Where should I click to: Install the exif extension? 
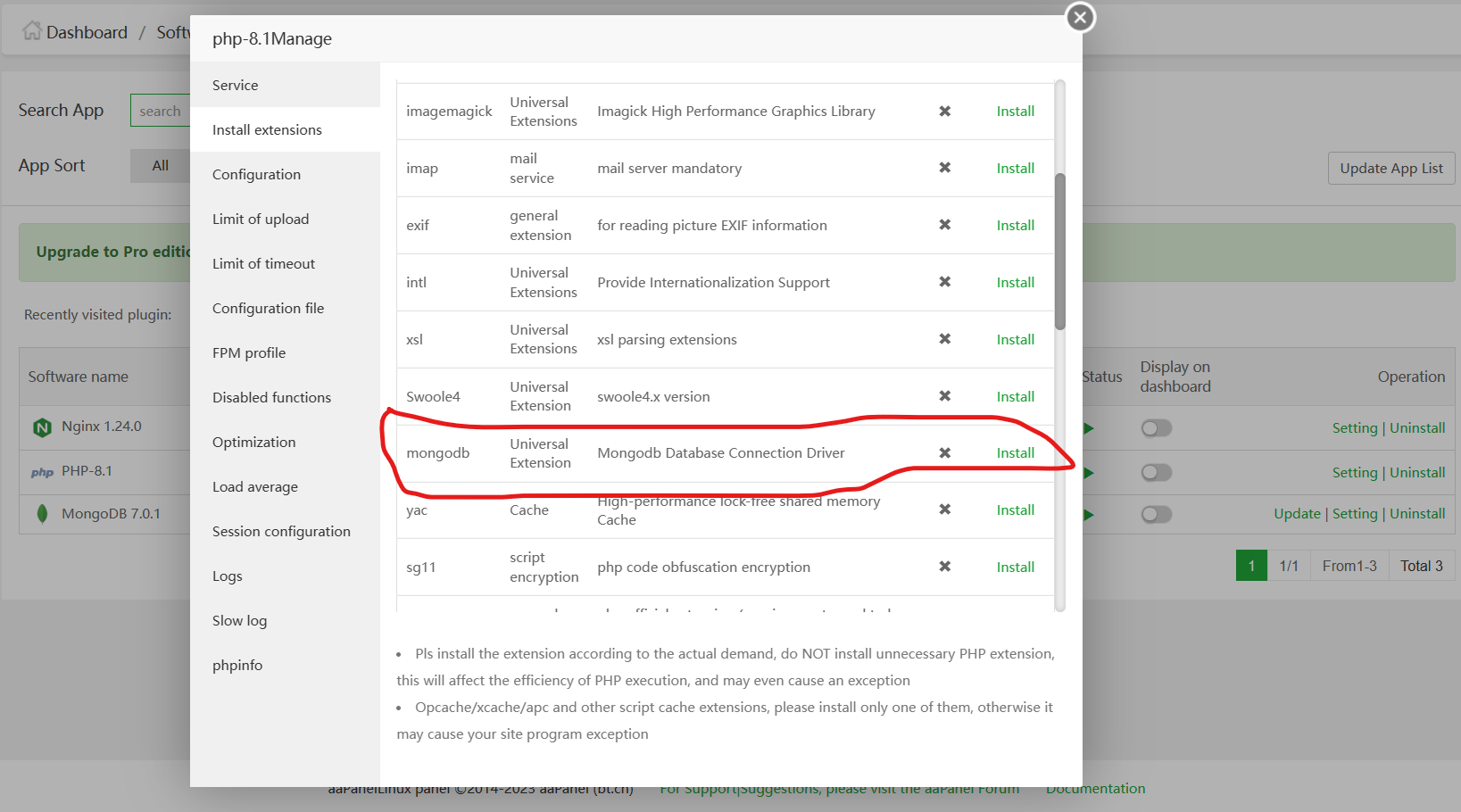pos(1016,225)
